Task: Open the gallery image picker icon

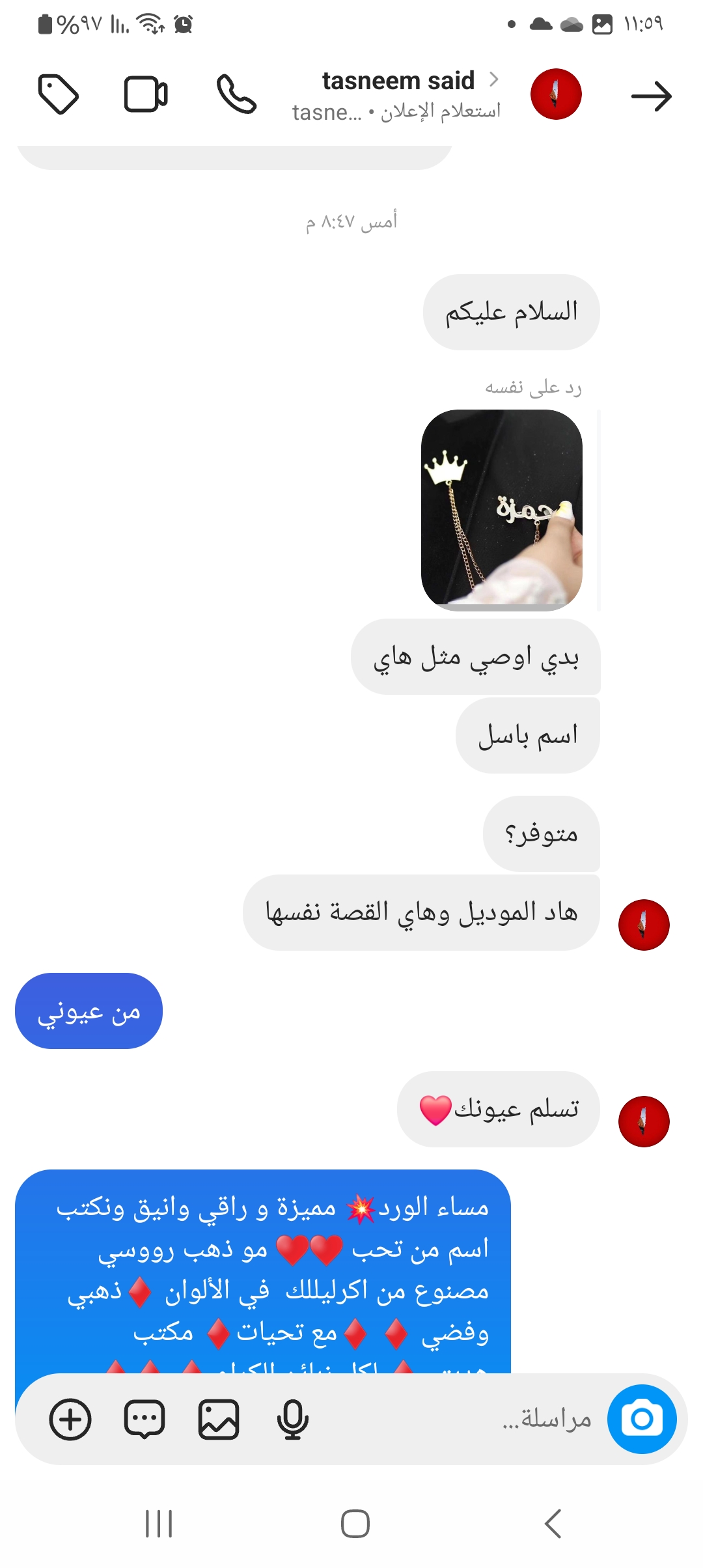Action: [219, 1420]
